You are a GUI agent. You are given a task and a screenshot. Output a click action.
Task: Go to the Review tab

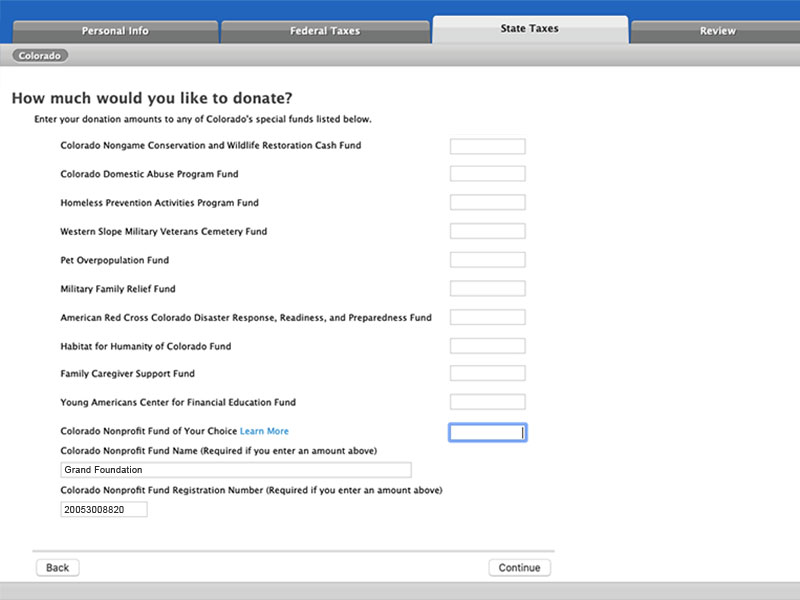717,31
